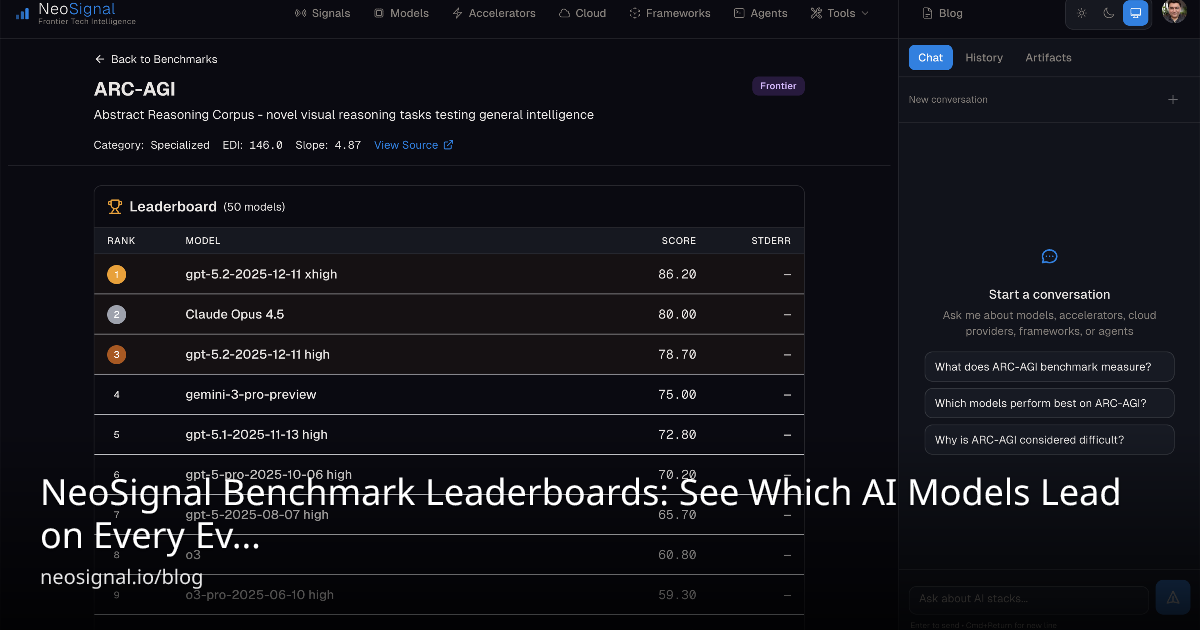Switch to the History tab
The height and width of the screenshot is (630, 1200).
[x=984, y=57]
